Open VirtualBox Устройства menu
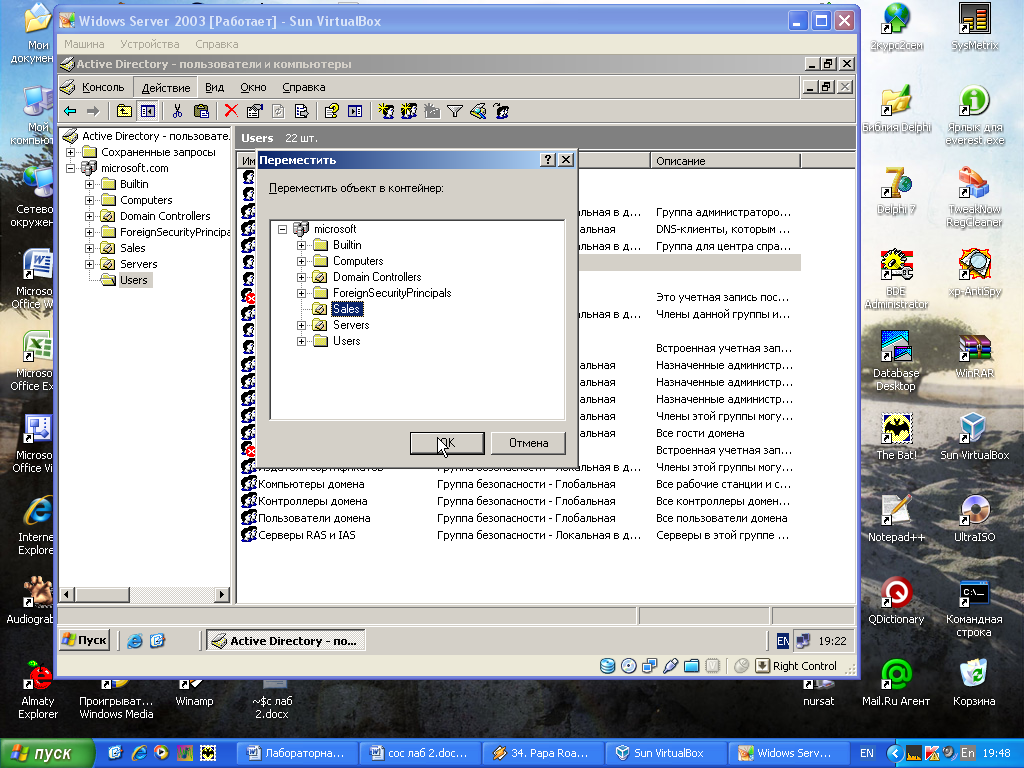This screenshot has width=1024, height=768. pos(150,44)
